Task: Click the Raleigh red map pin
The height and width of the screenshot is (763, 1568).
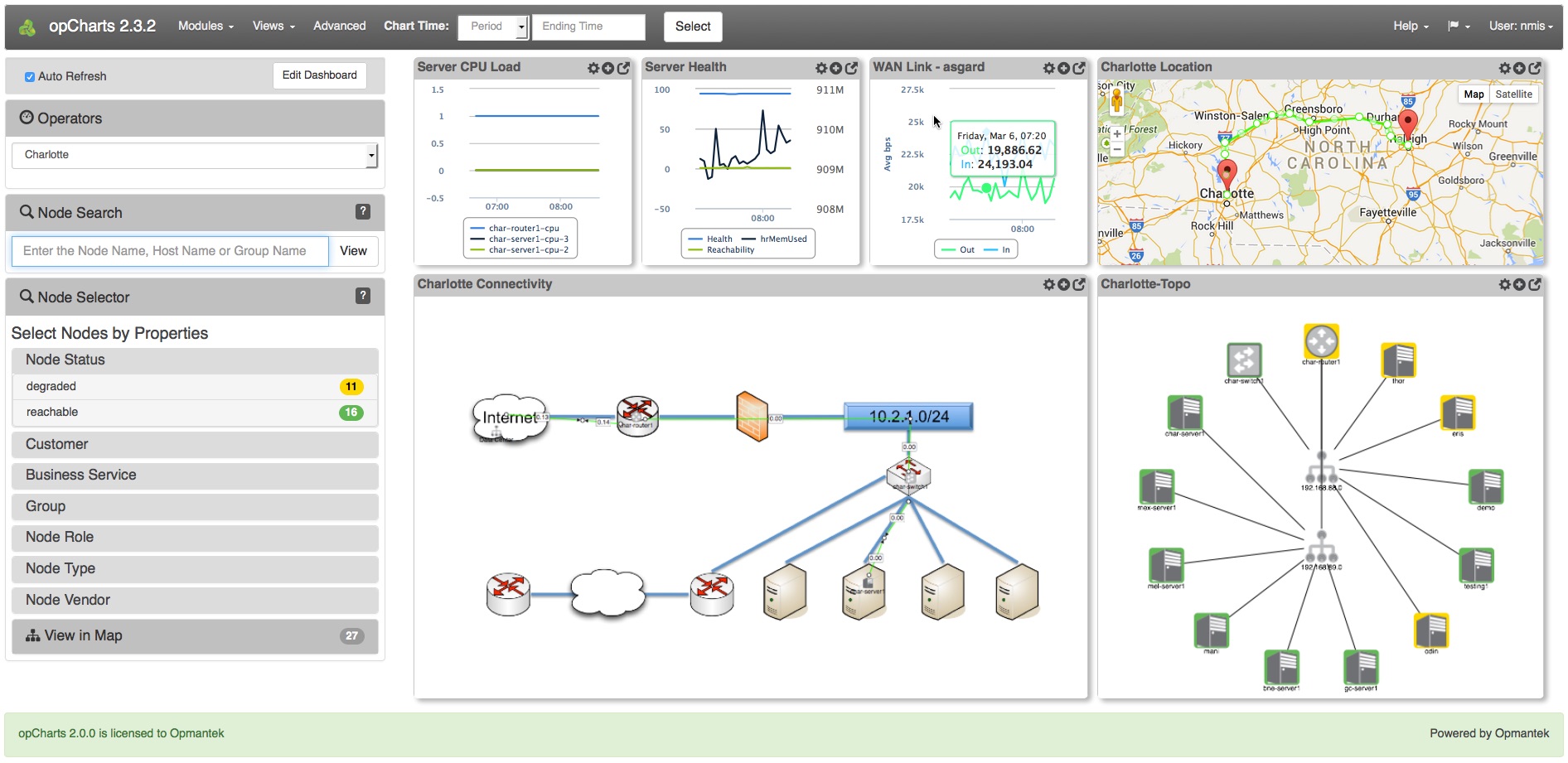Action: (x=1407, y=124)
